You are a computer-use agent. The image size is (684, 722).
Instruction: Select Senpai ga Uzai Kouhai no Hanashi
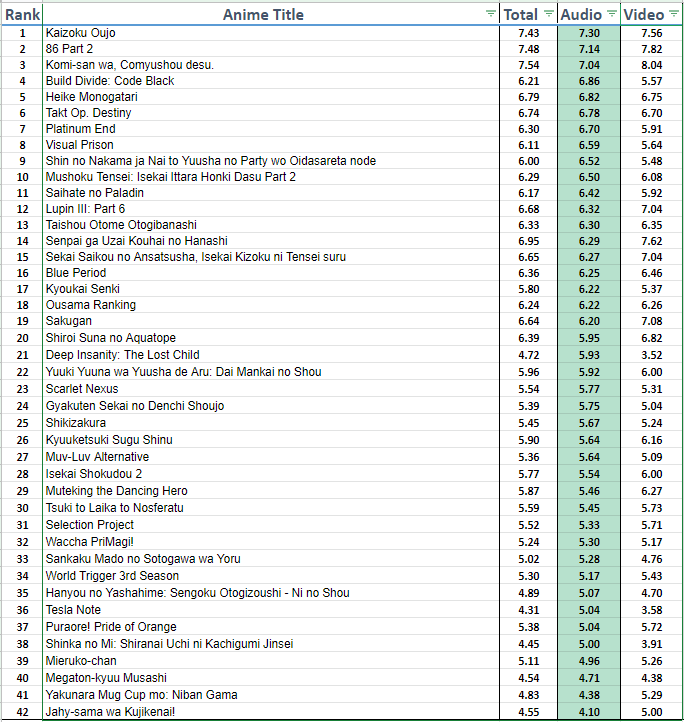(271, 241)
